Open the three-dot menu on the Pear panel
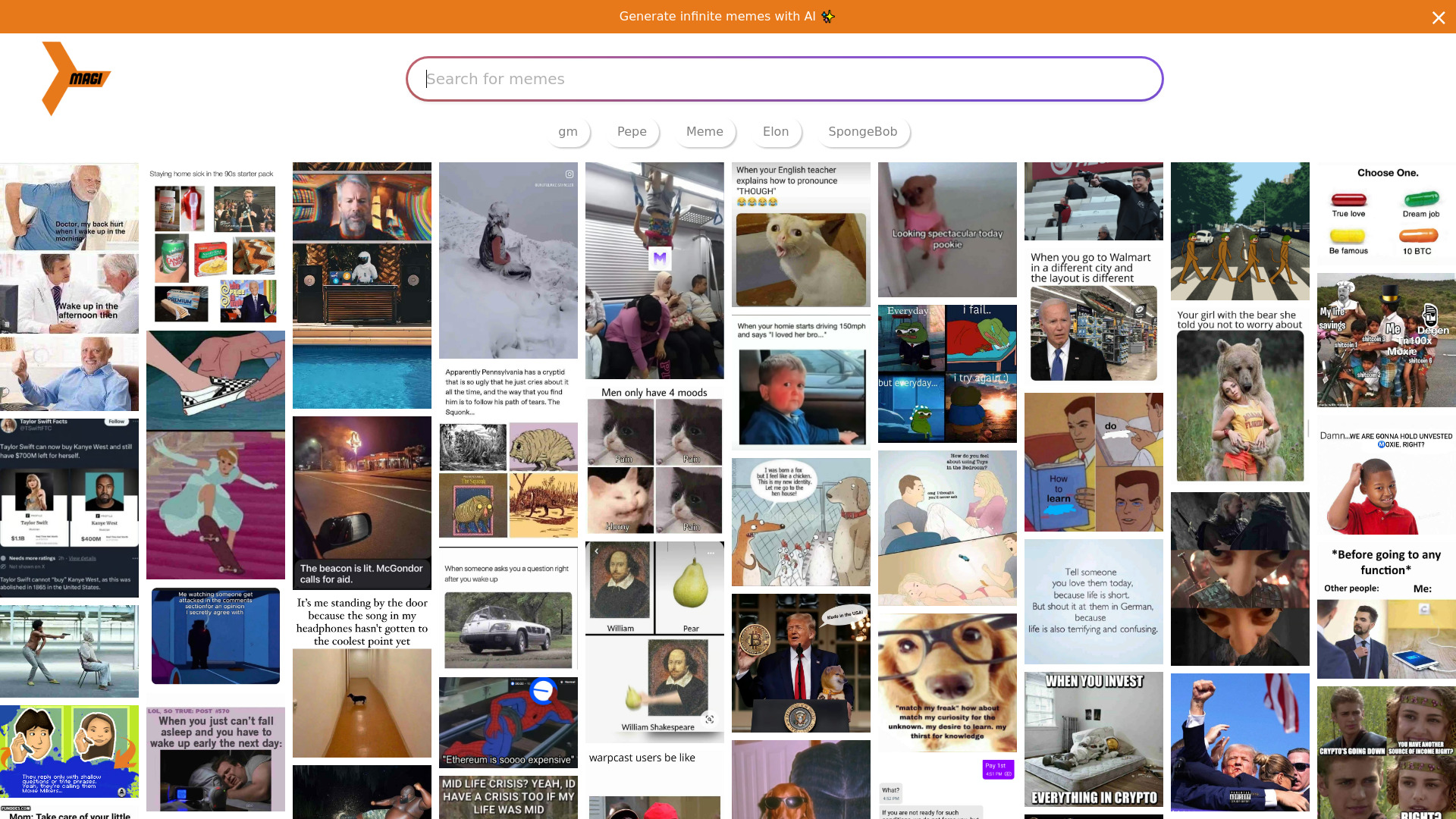The width and height of the screenshot is (1456, 819). tap(711, 553)
